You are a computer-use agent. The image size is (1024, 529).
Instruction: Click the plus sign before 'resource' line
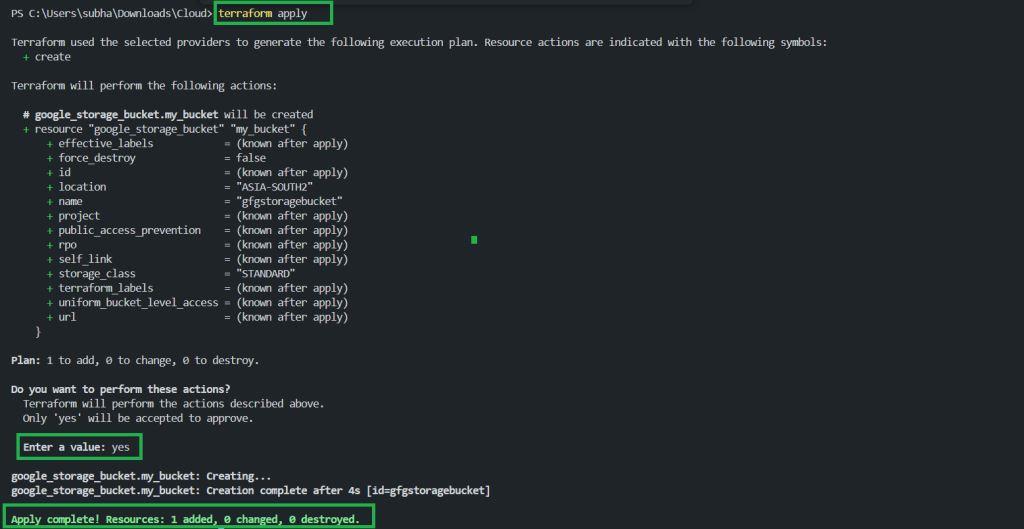coord(26,129)
